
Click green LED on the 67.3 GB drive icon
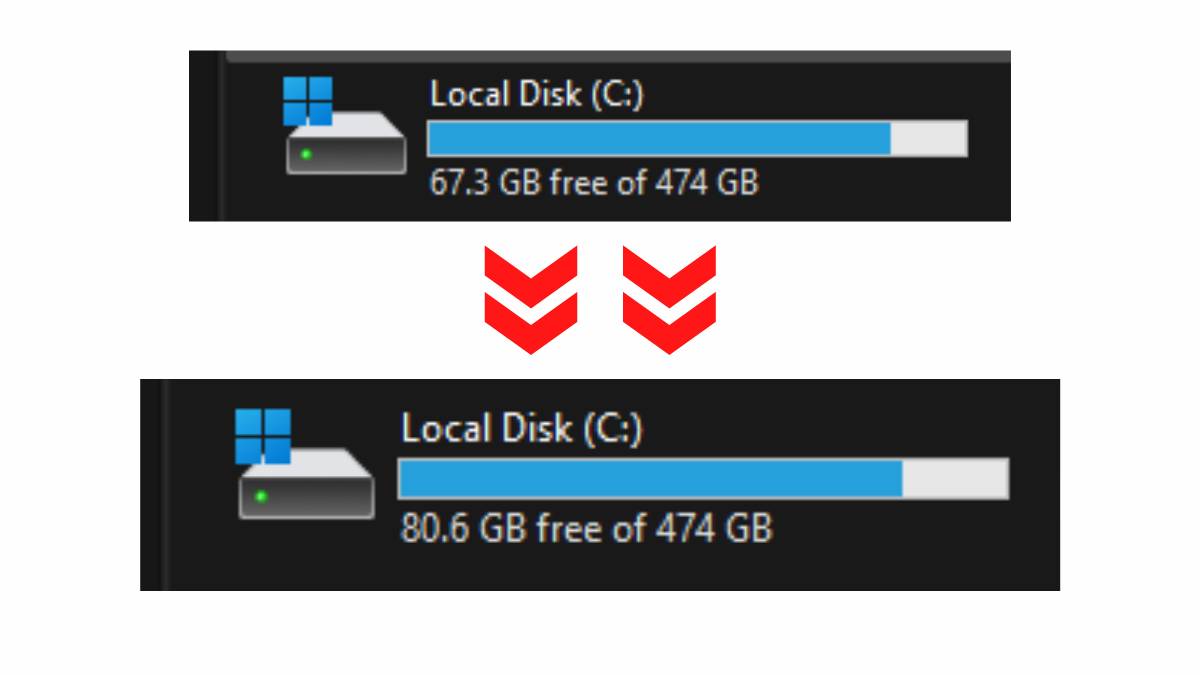point(306,154)
